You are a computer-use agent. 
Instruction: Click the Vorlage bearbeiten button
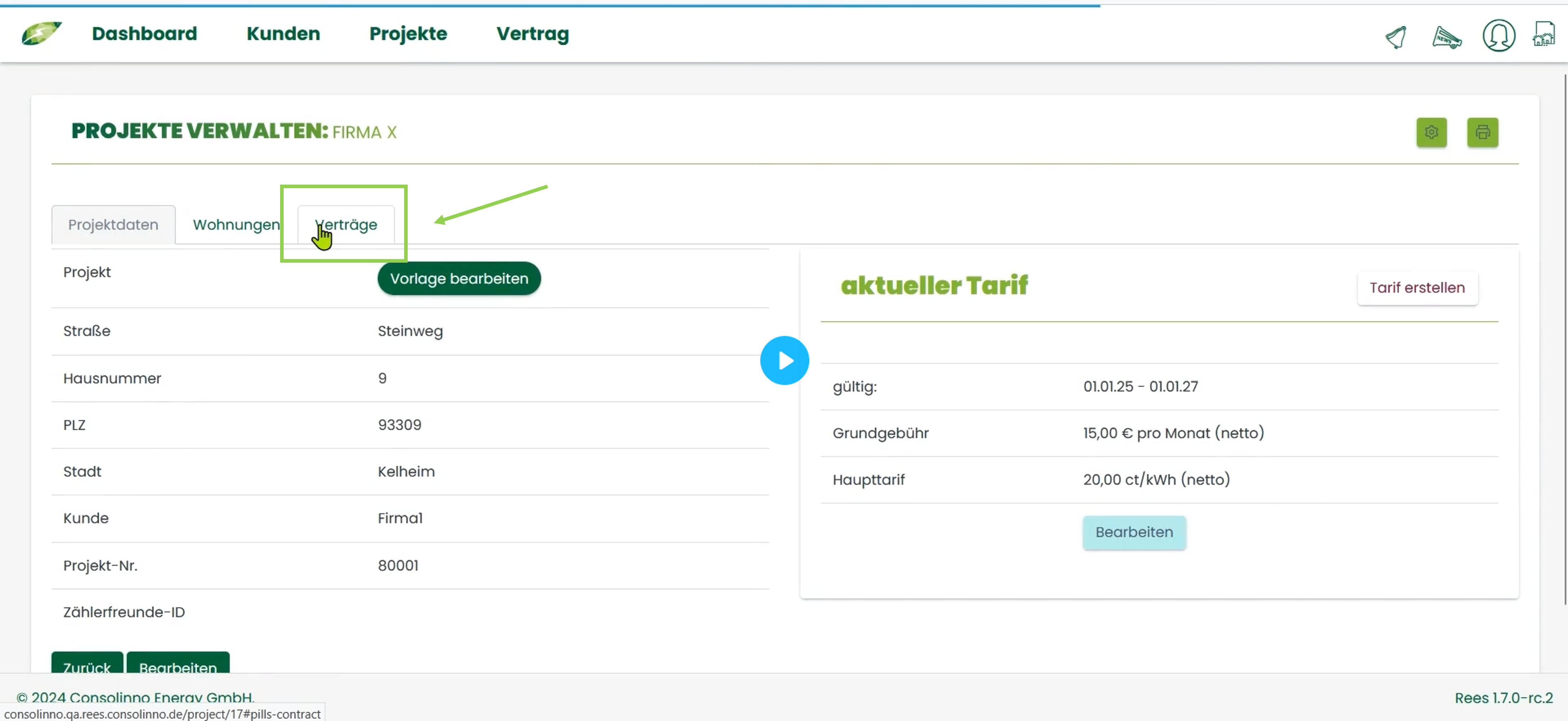459,278
